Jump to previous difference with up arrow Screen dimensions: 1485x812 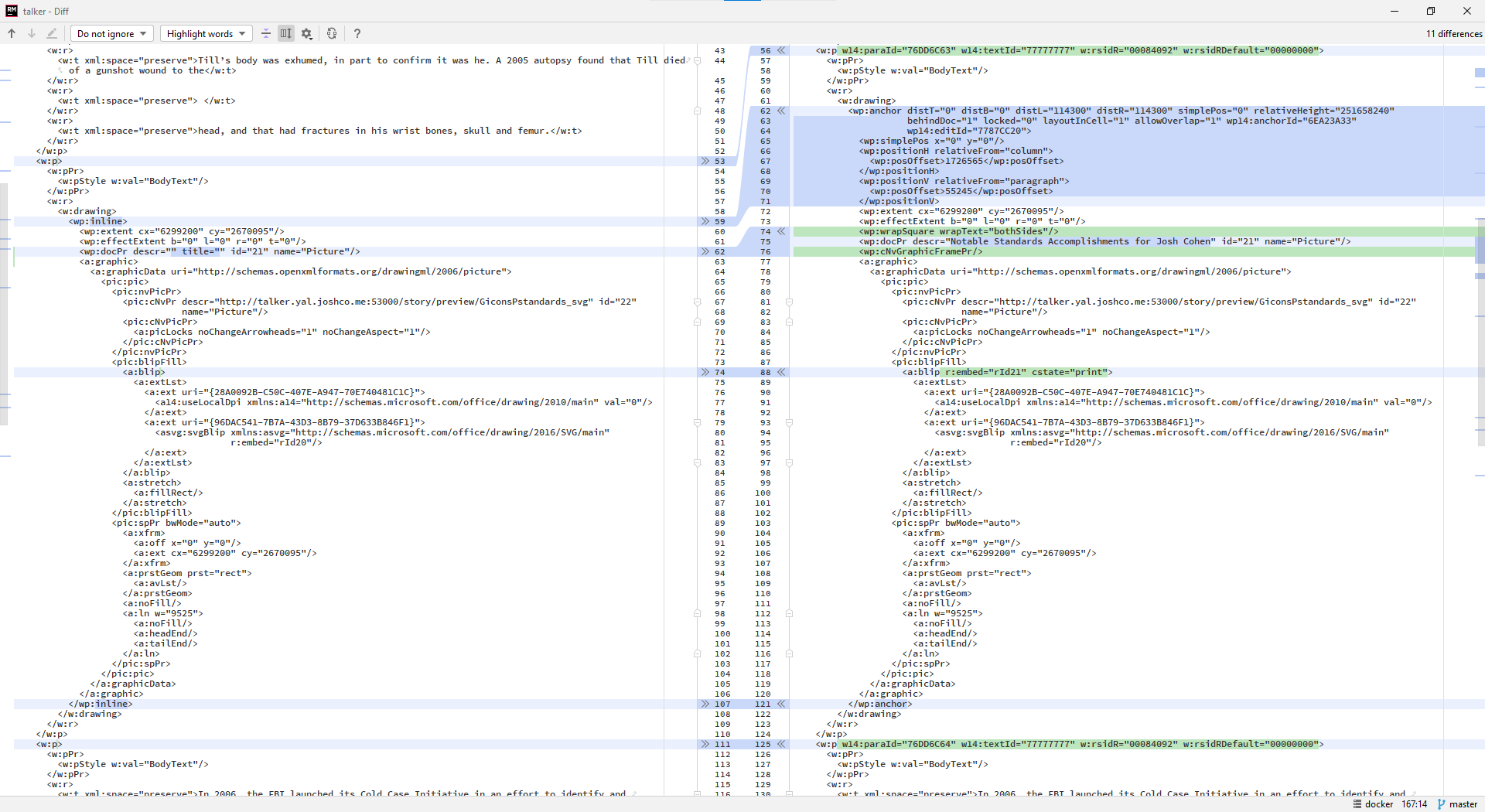click(x=11, y=33)
